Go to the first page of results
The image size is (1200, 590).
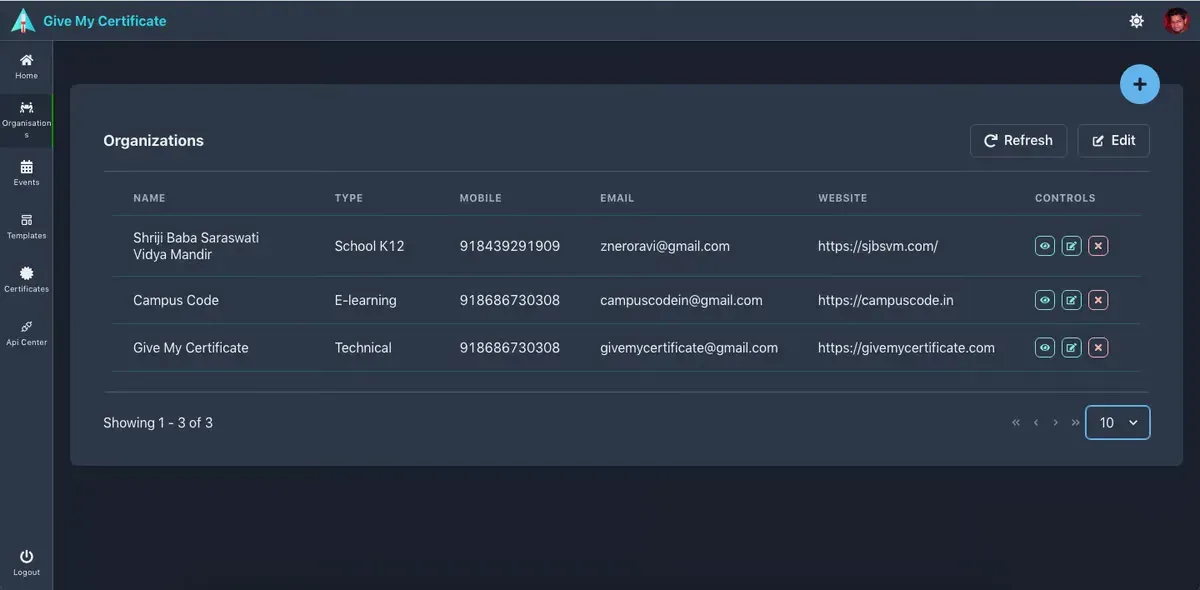1016,423
